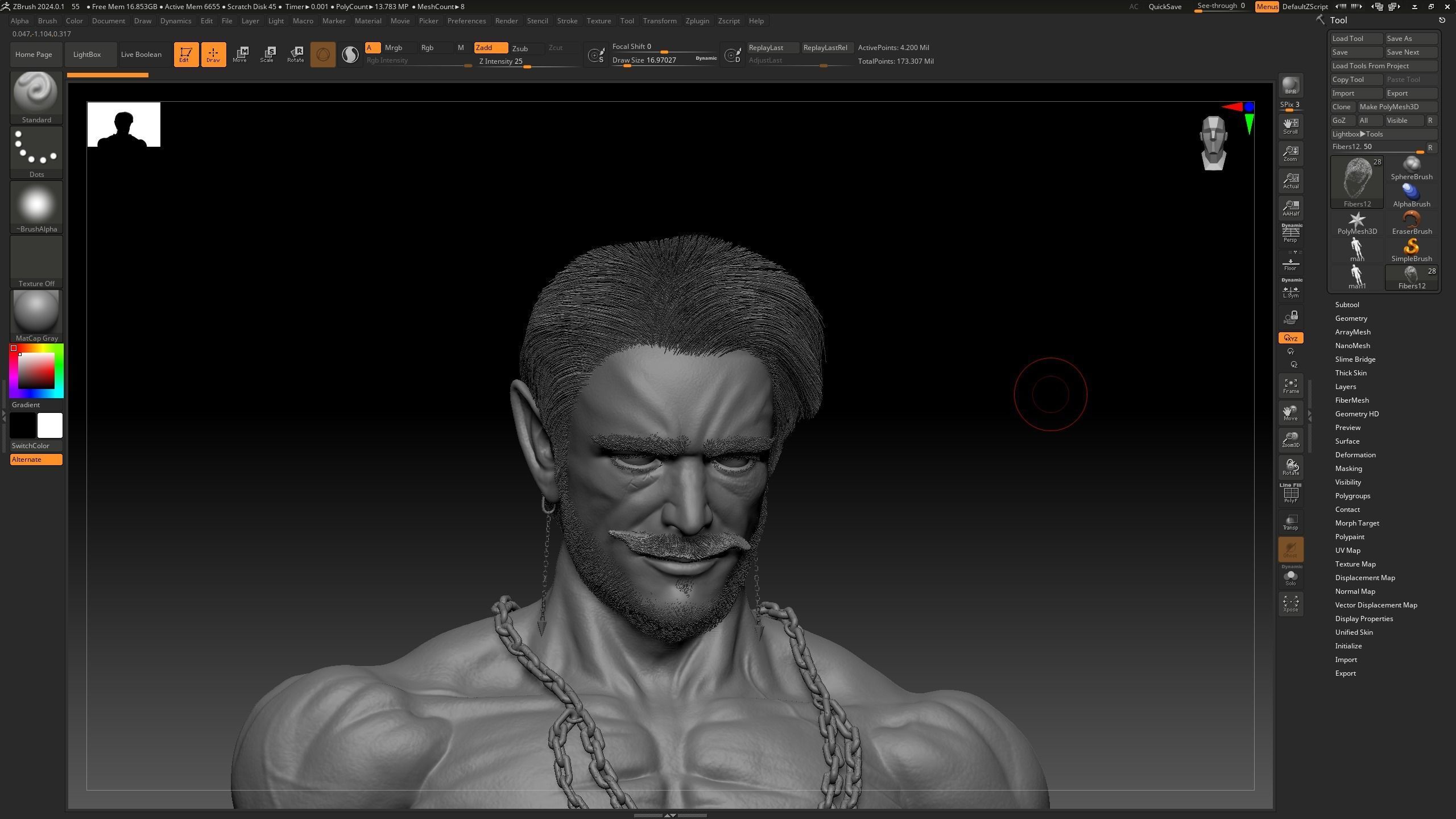This screenshot has width=1456, height=819.
Task: Select the Move transform tool
Action: pos(240,55)
